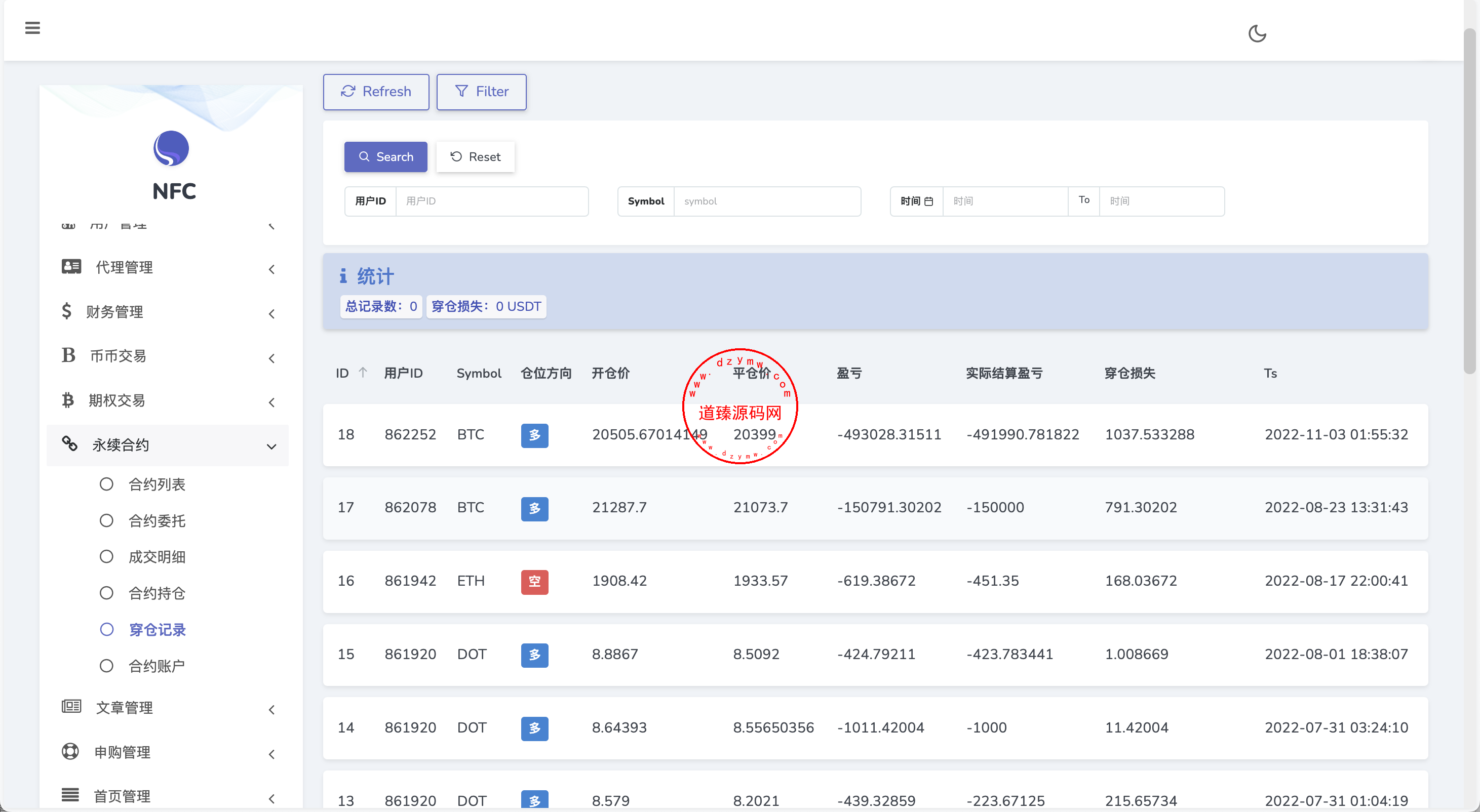The height and width of the screenshot is (812, 1480).
Task: Click the 代理管理 ID card icon
Action: (x=71, y=266)
